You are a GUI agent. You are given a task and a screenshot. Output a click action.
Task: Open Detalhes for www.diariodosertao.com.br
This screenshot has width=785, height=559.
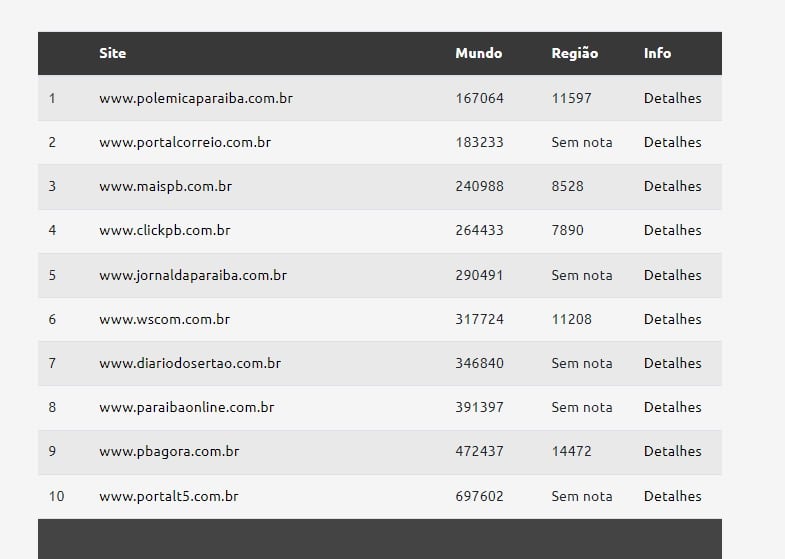coord(672,363)
